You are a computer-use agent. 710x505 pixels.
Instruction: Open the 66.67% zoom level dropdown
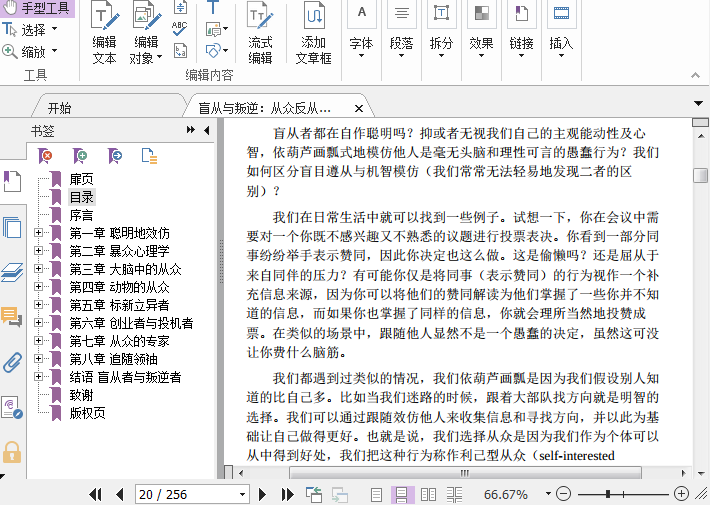coord(548,494)
